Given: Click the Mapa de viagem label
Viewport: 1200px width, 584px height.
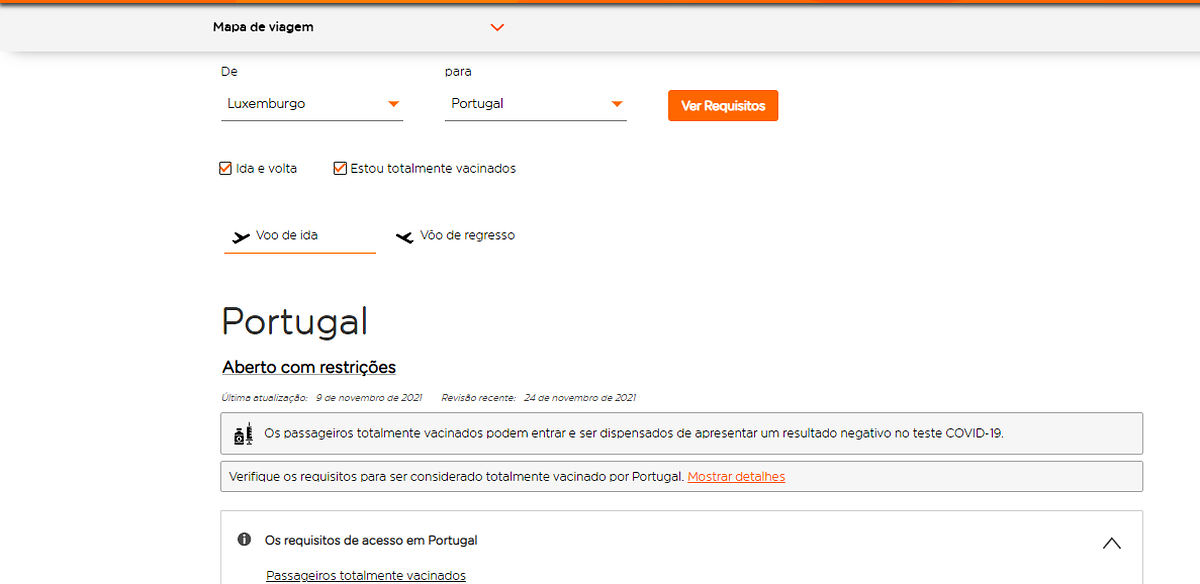Looking at the screenshot, I should click(x=263, y=28).
